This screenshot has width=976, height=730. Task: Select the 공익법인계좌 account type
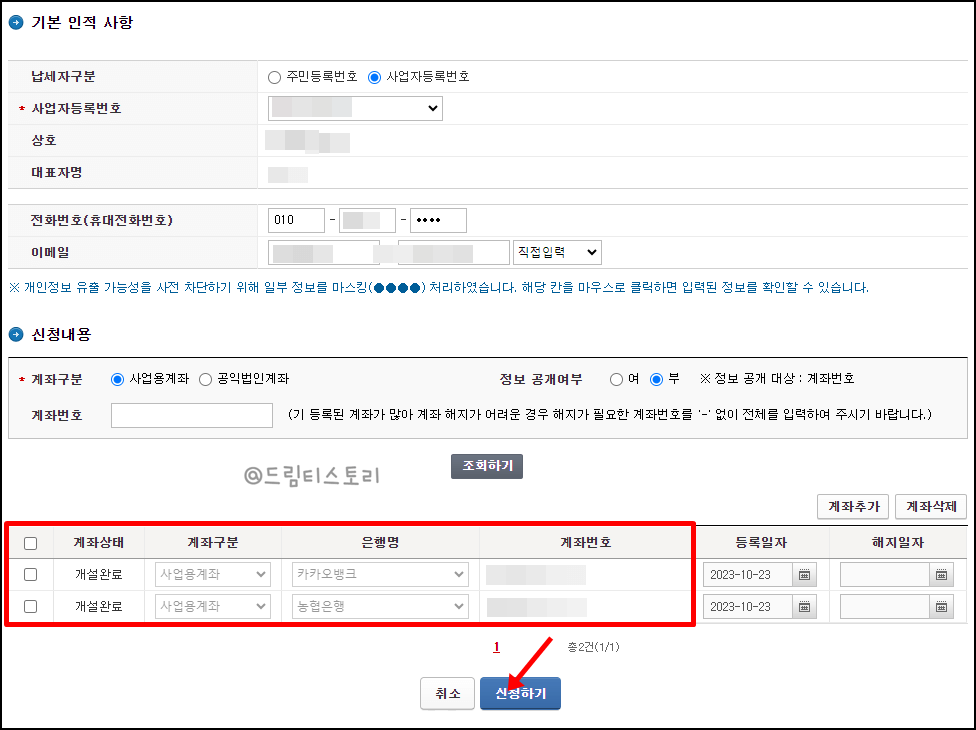208,379
